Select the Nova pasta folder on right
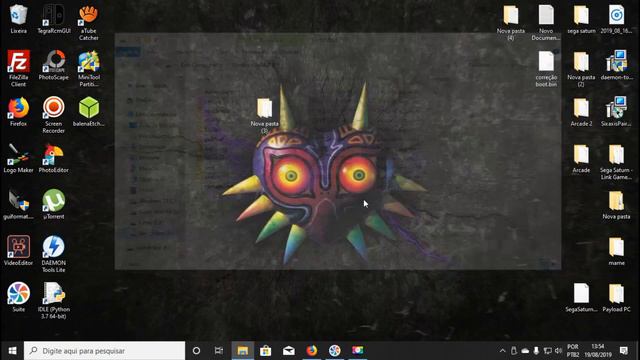 (x=616, y=205)
